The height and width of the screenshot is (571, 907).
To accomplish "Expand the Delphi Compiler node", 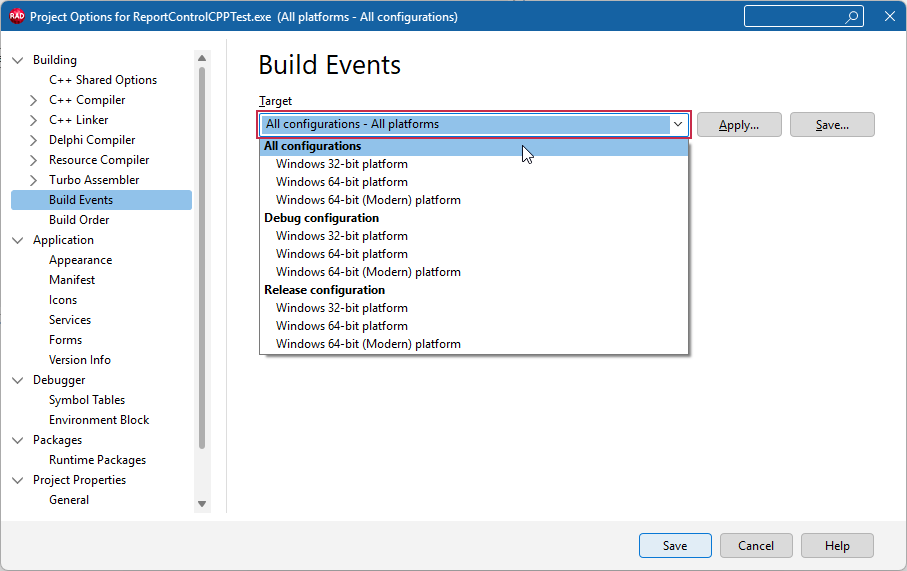I will 34,140.
